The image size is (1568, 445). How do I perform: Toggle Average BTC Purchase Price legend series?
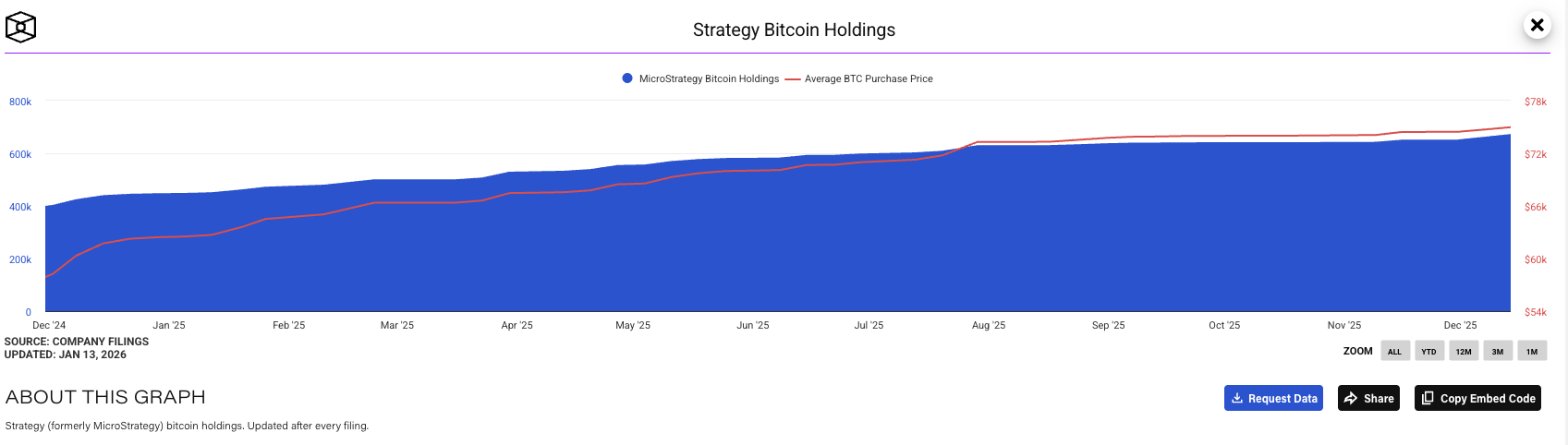tap(869, 79)
